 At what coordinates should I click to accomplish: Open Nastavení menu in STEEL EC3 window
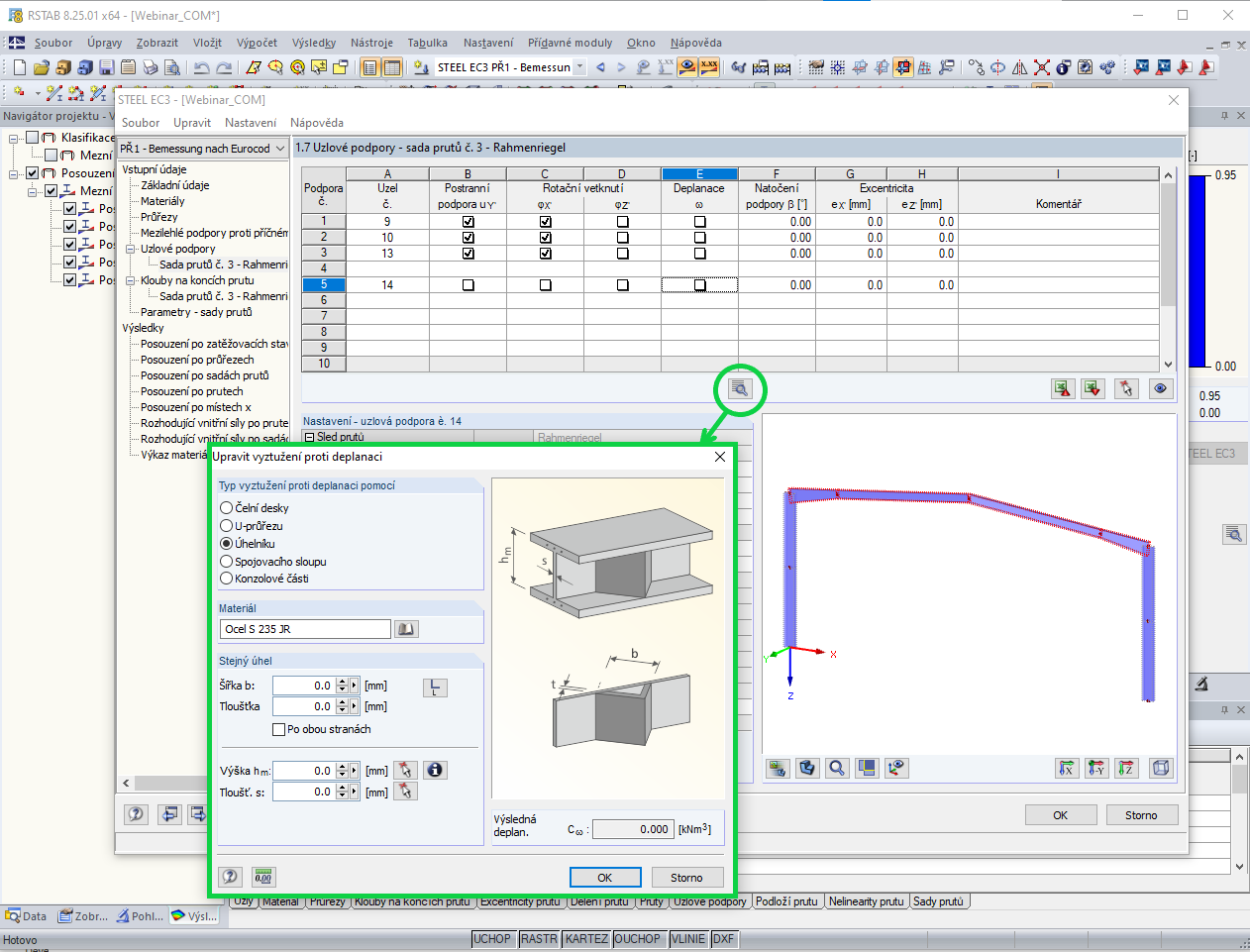point(251,123)
